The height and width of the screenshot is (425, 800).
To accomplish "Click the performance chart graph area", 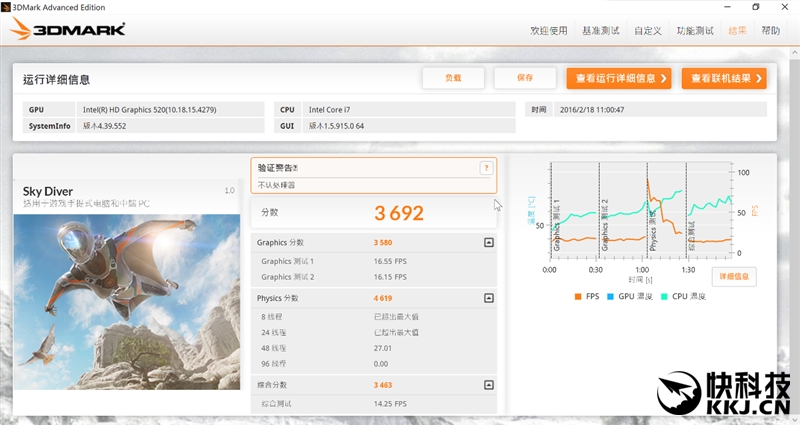I will pyautogui.click(x=641, y=208).
